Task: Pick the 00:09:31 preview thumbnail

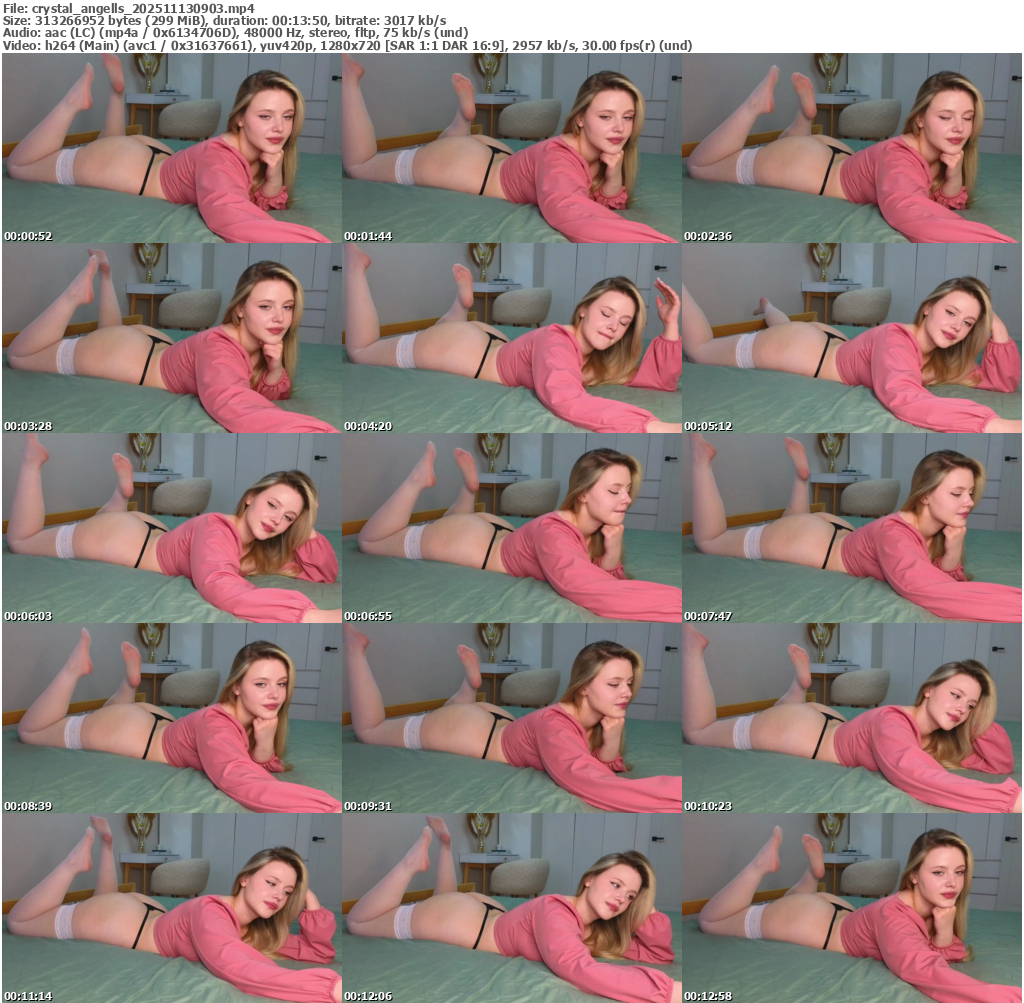Action: click(x=511, y=718)
